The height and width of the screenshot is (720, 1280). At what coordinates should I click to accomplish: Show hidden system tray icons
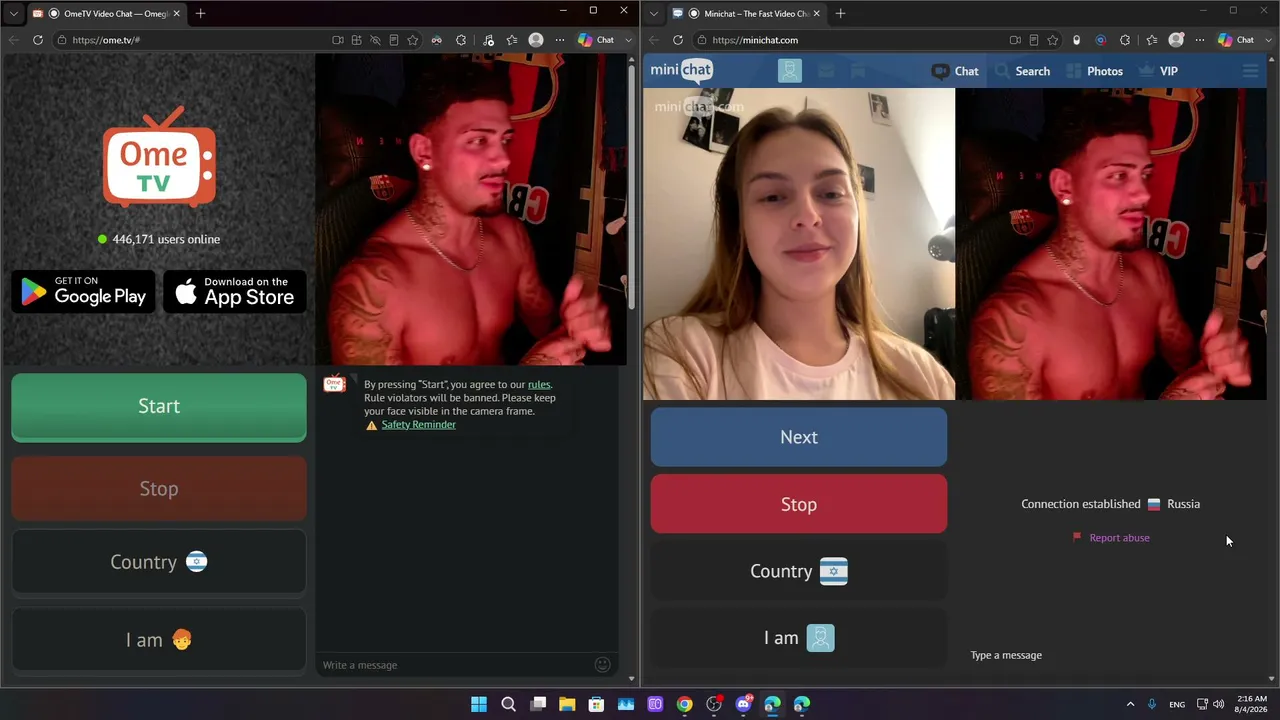click(1130, 704)
